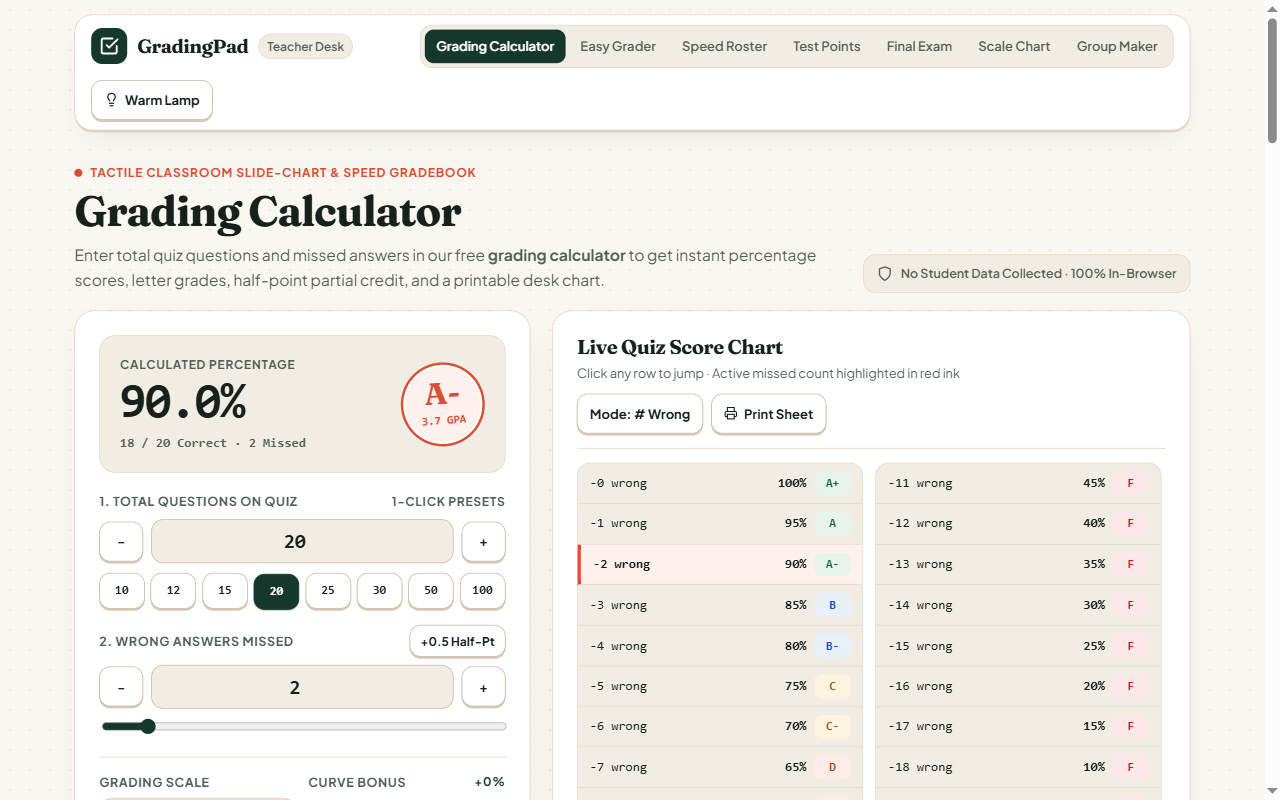Image resolution: width=1280 pixels, height=800 pixels.
Task: Decrease wrong answers with minus button
Action: [x=121, y=688]
